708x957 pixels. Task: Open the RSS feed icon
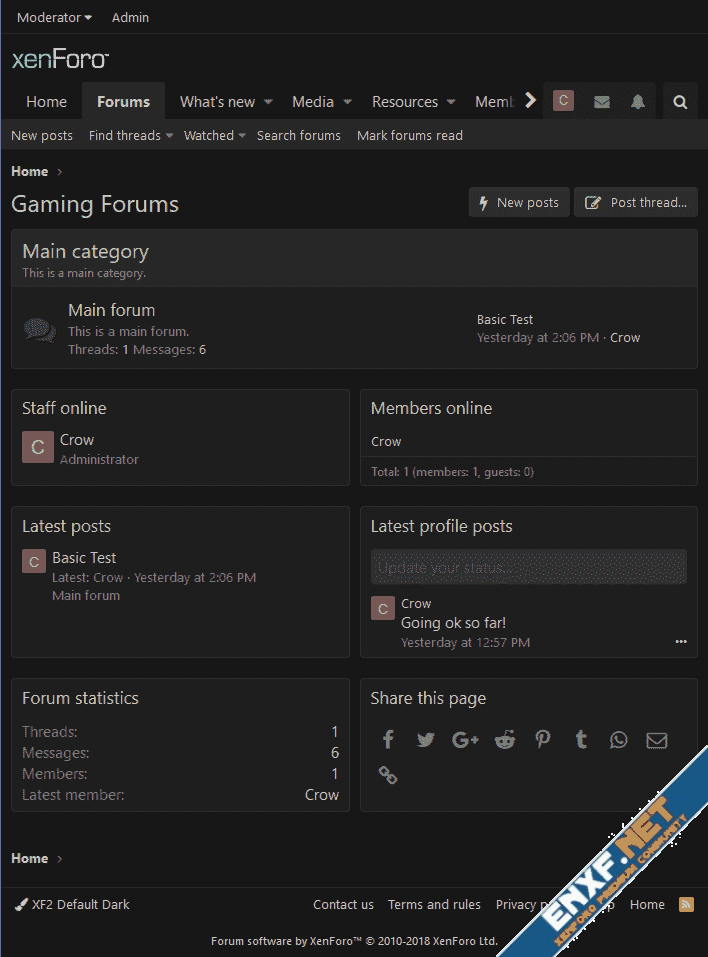[686, 904]
